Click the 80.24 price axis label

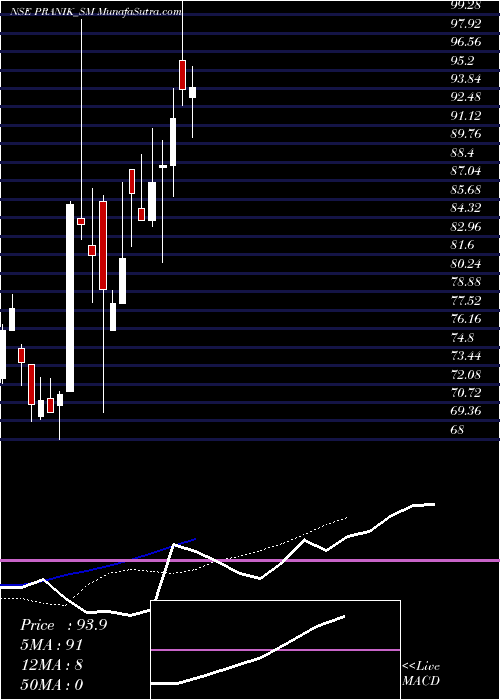pos(466,264)
